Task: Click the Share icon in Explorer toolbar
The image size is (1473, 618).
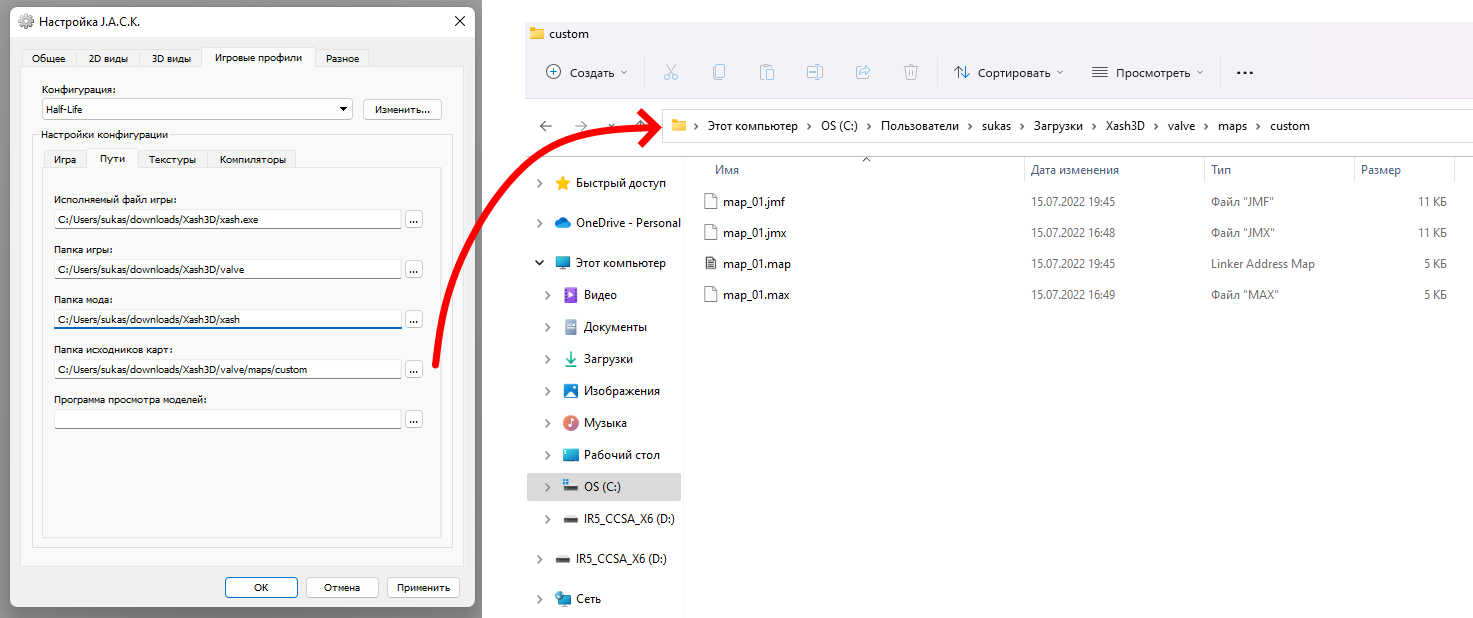Action: coord(863,72)
